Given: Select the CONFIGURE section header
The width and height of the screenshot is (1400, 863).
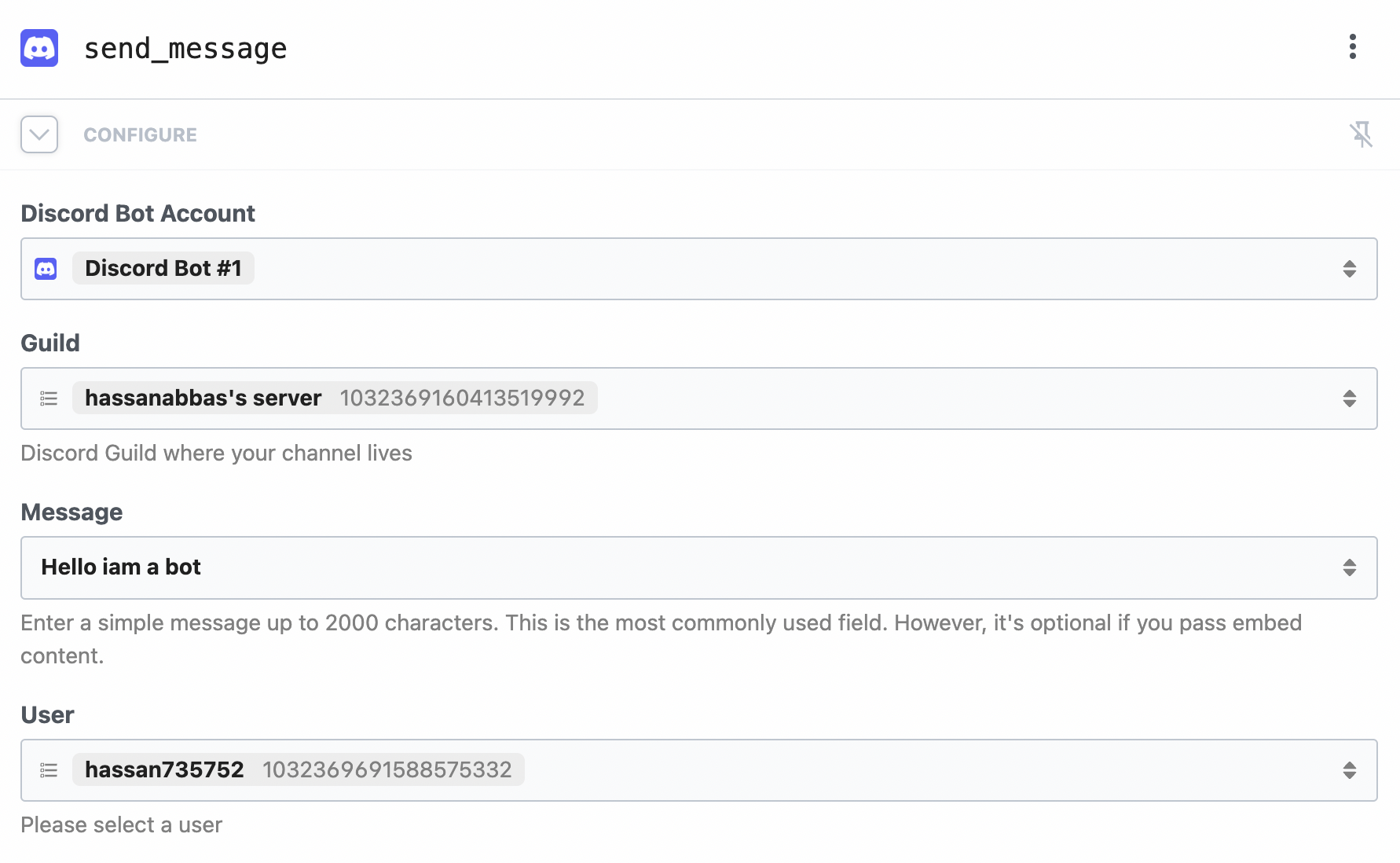Looking at the screenshot, I should (140, 134).
